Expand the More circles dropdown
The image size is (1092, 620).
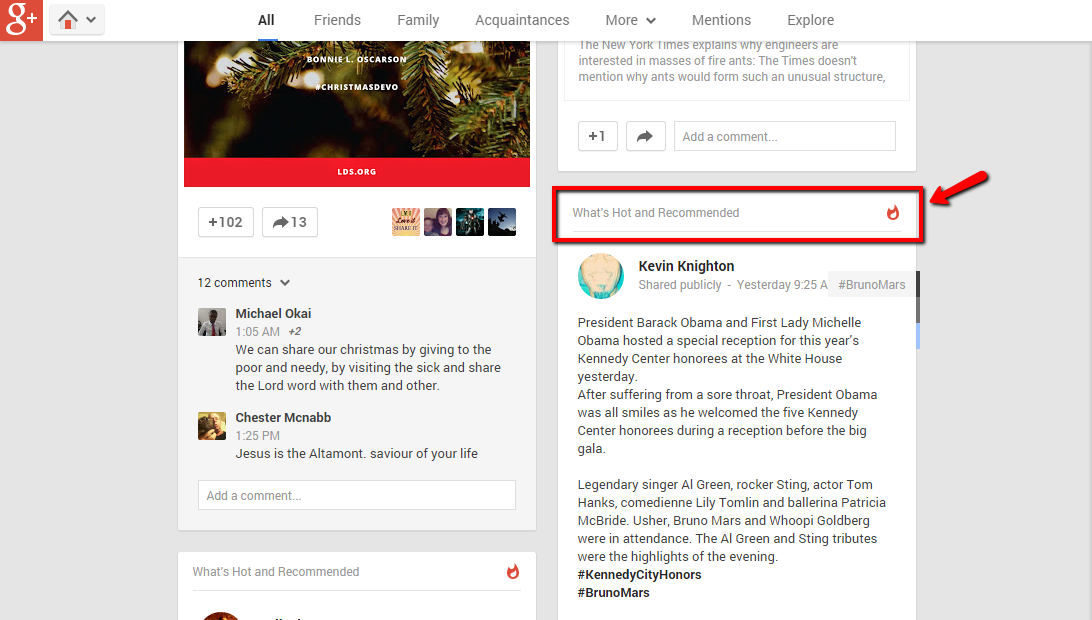coord(631,20)
